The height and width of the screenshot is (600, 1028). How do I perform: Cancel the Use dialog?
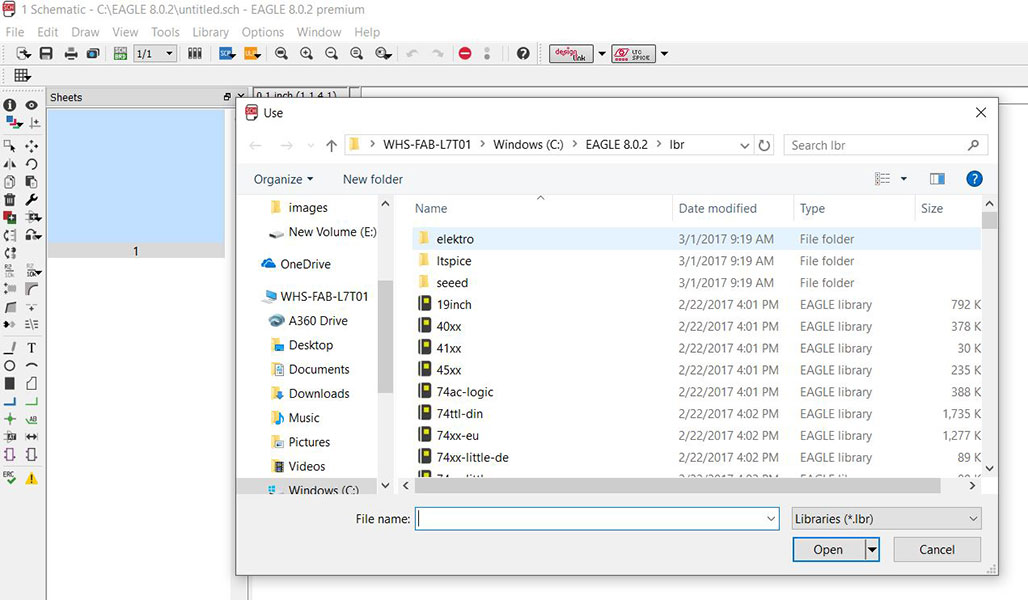tap(937, 550)
